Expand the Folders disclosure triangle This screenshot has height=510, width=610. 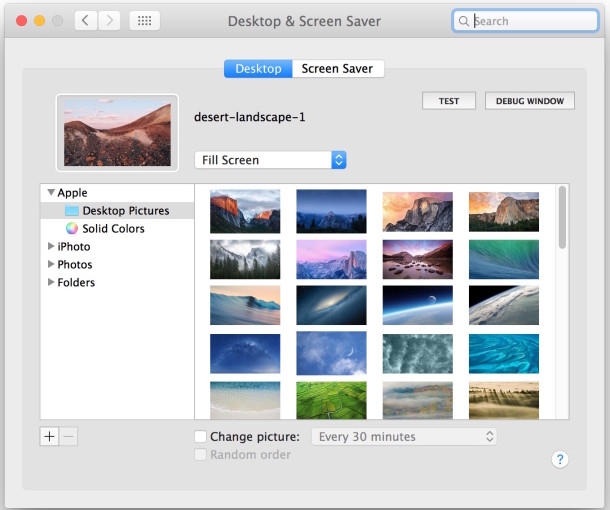tap(51, 282)
